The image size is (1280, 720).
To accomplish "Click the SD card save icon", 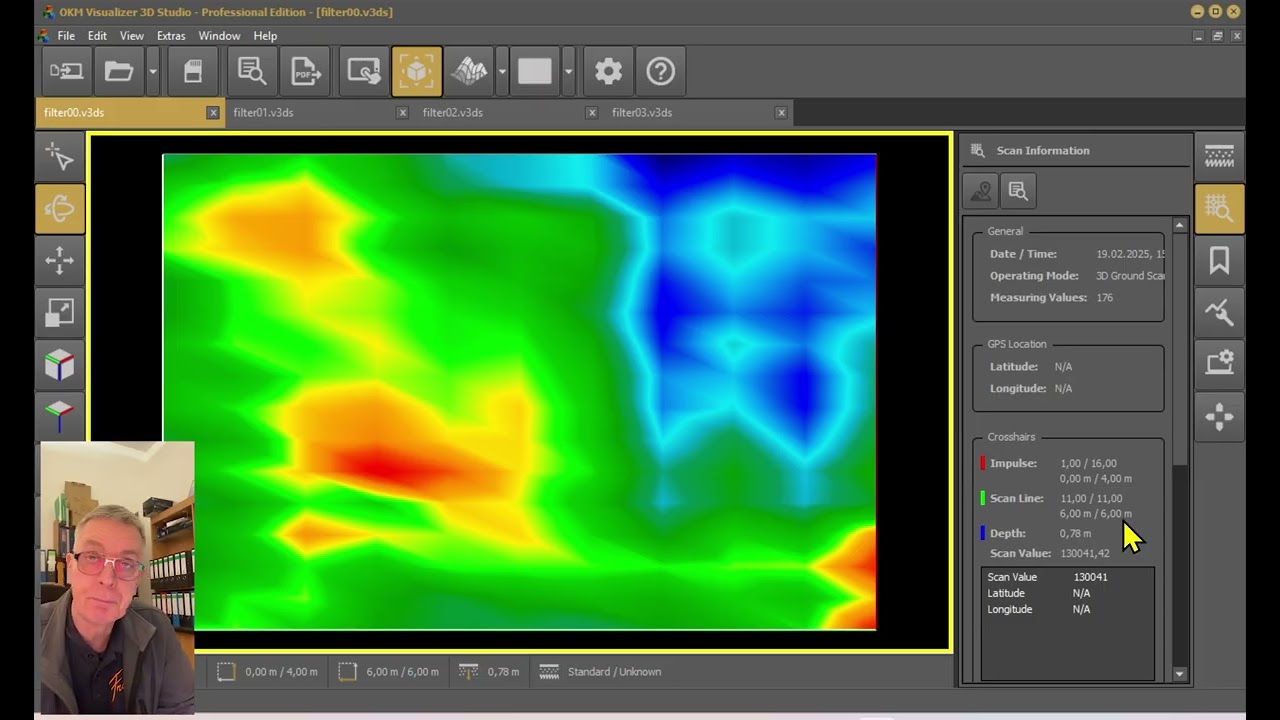I will tap(193, 71).
